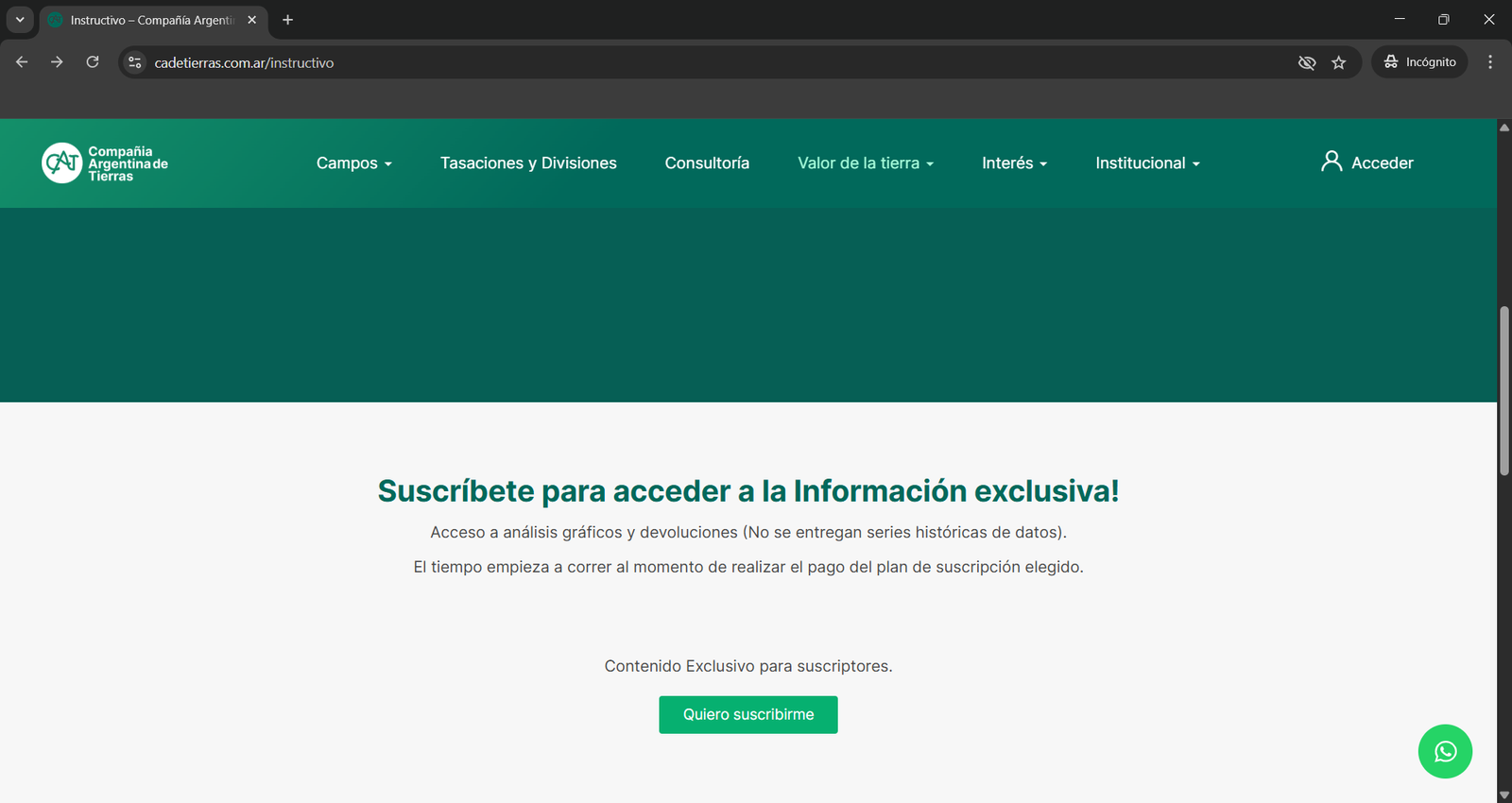This screenshot has width=1512, height=803.
Task: Expand the Campos dropdown menu
Action: point(353,163)
